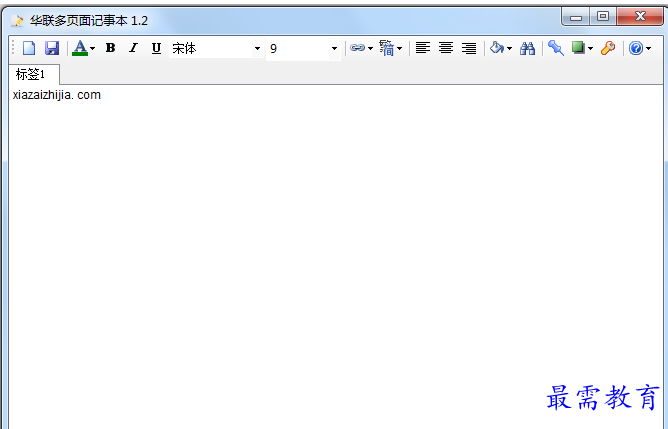Click the blue help question mark icon

636,48
